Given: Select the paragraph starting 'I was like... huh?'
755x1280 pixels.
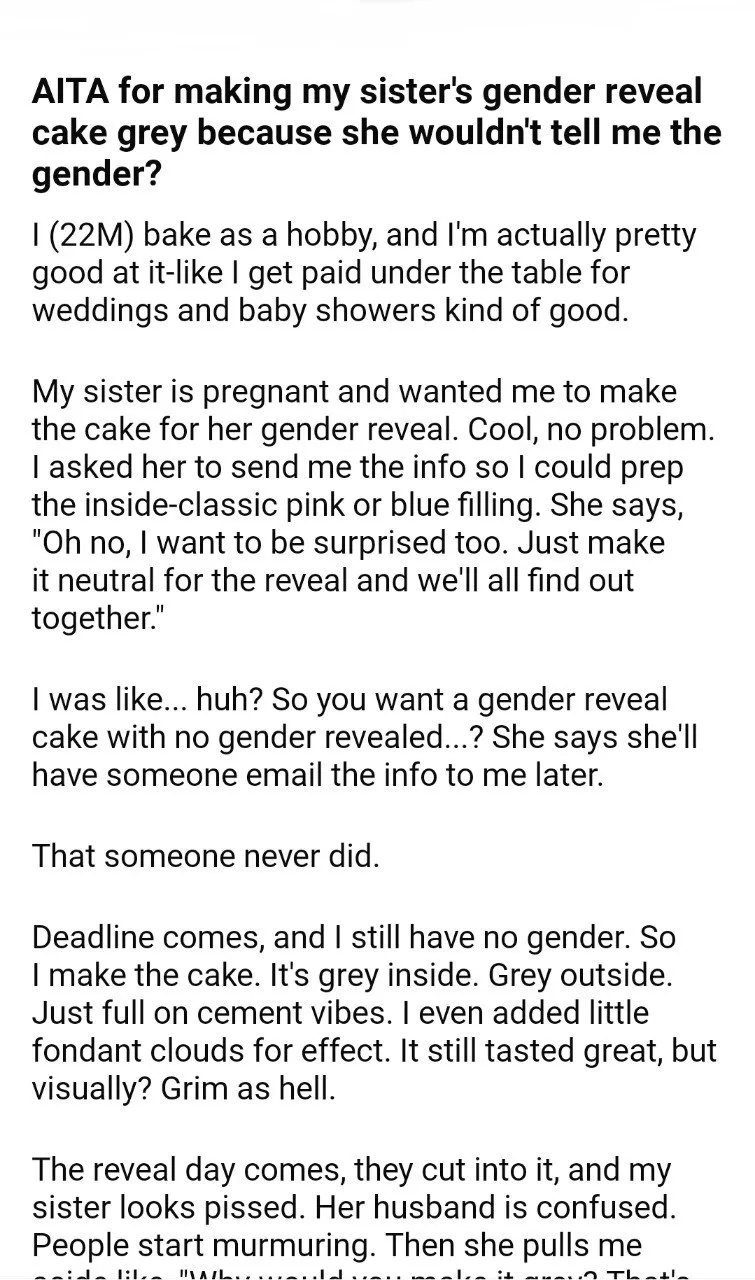Looking at the screenshot, I should click(365, 737).
